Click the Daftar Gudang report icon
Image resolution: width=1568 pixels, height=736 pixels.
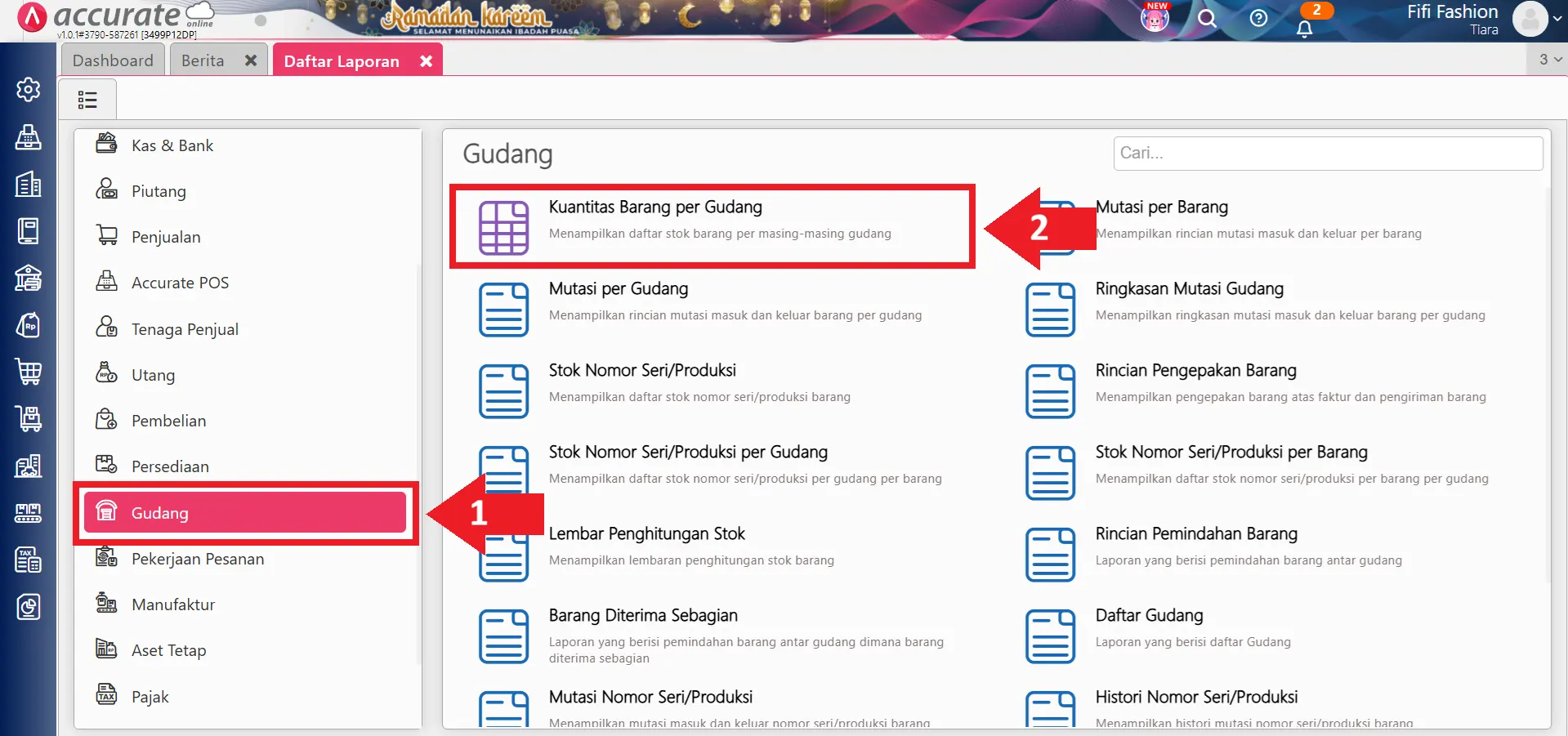coord(1050,636)
